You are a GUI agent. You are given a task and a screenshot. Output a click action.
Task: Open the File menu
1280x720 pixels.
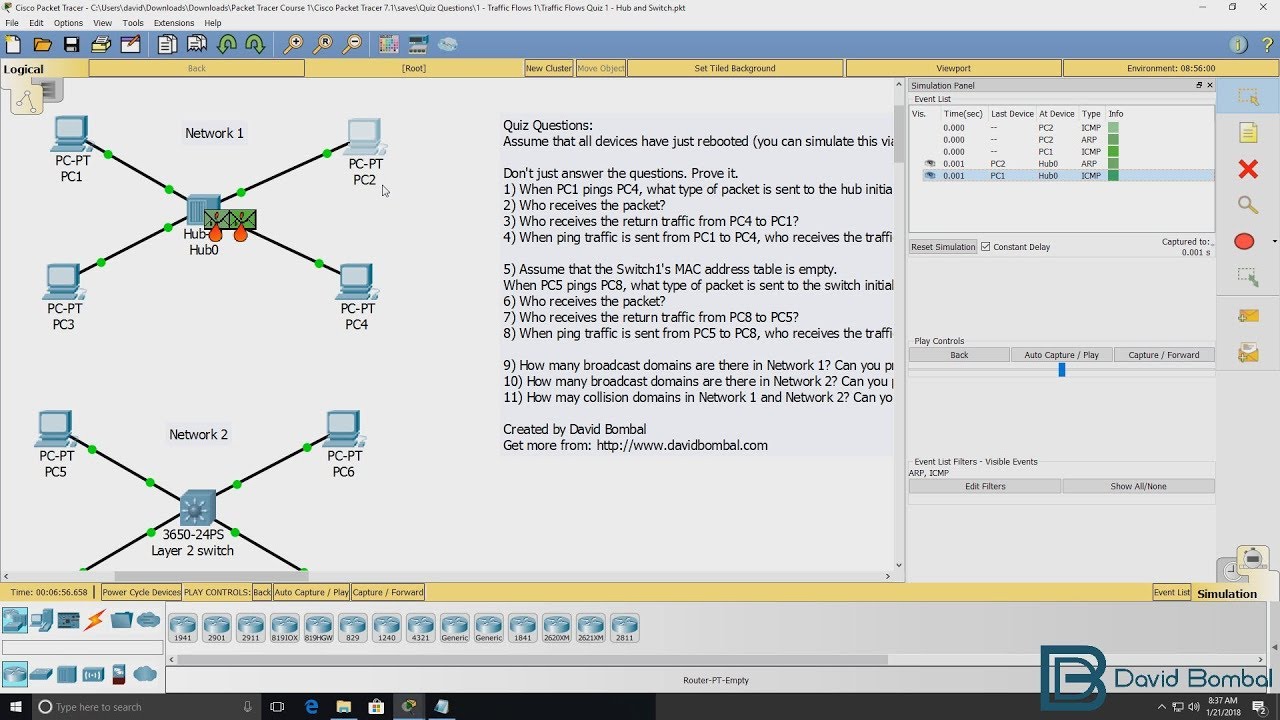coord(12,23)
